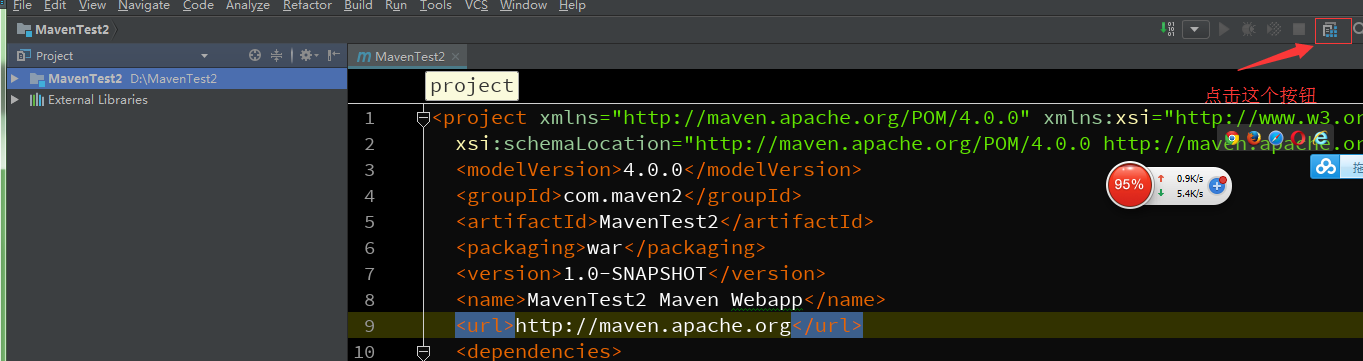This screenshot has height=361, width=1363.
Task: Close the MavenTest2 editor tab
Action: (x=456, y=57)
